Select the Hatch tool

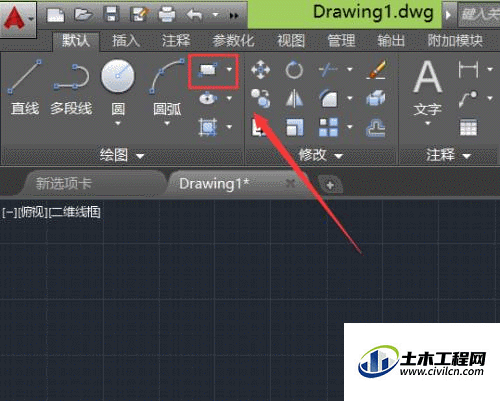point(208,127)
